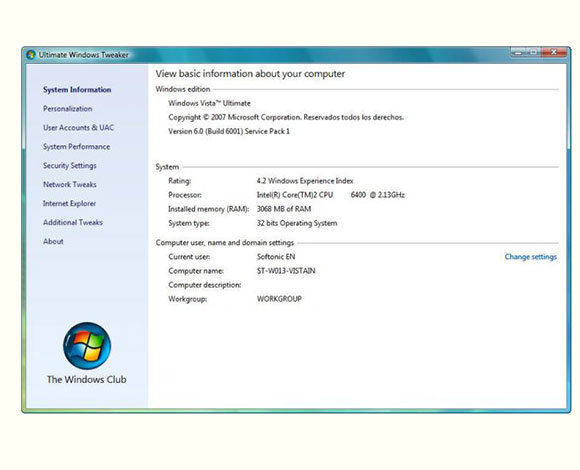580x470 pixels.
Task: Click the Softonic EN current user value
Action: point(276,257)
